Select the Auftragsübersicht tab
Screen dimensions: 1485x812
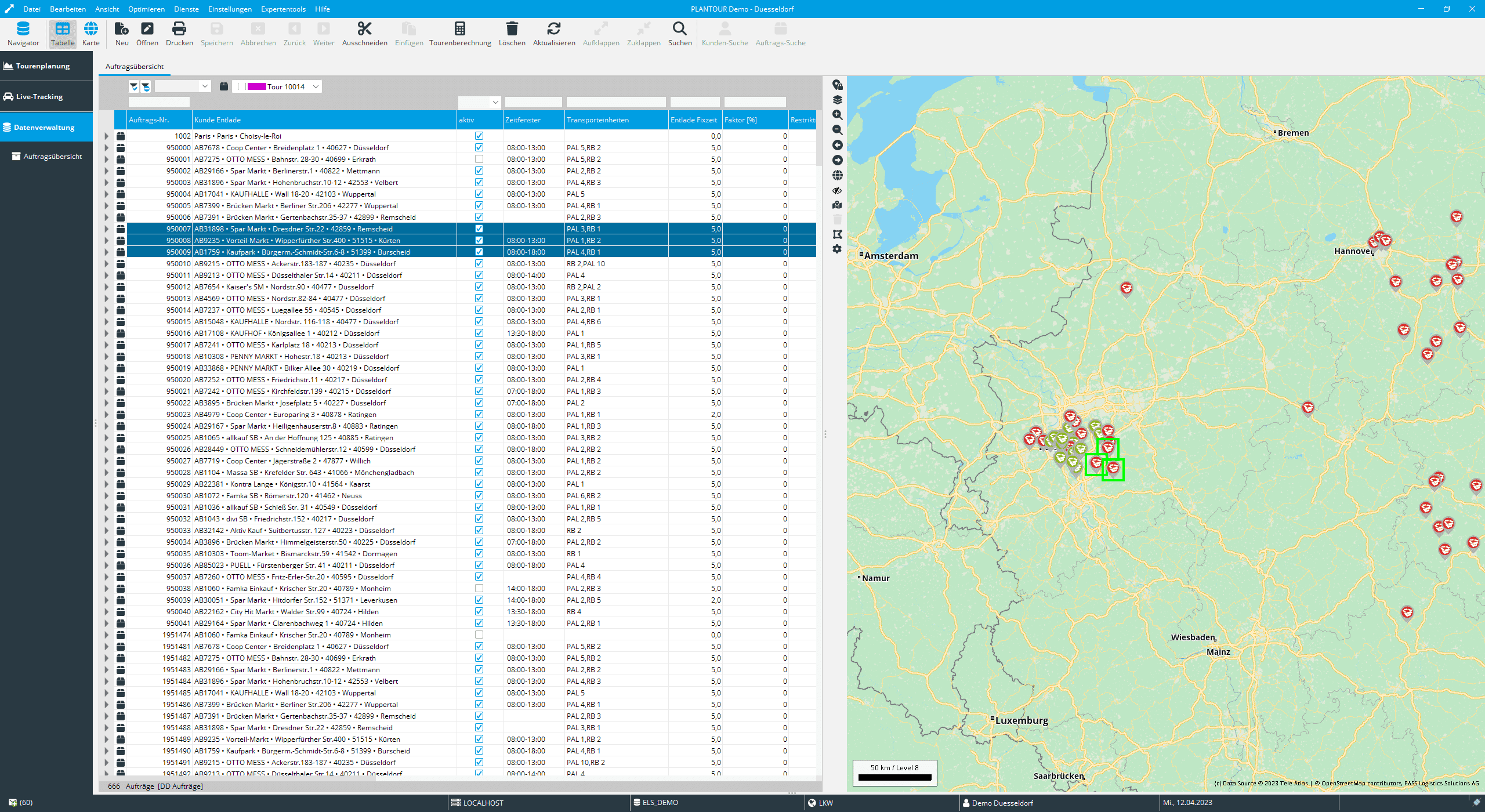pyautogui.click(x=135, y=66)
